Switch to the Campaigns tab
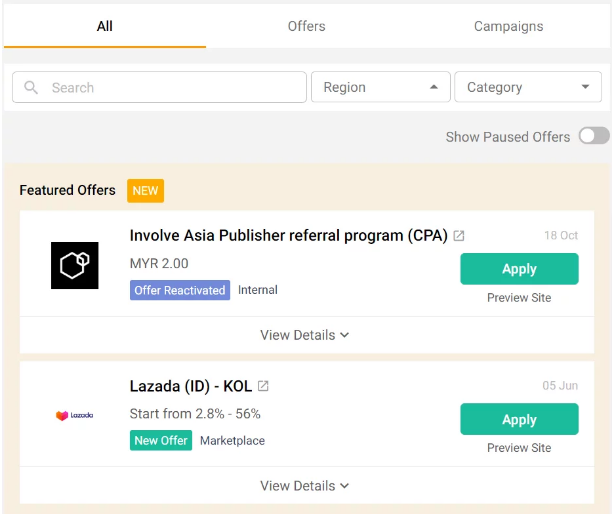Image resolution: width=612 pixels, height=514 pixels. tap(508, 26)
